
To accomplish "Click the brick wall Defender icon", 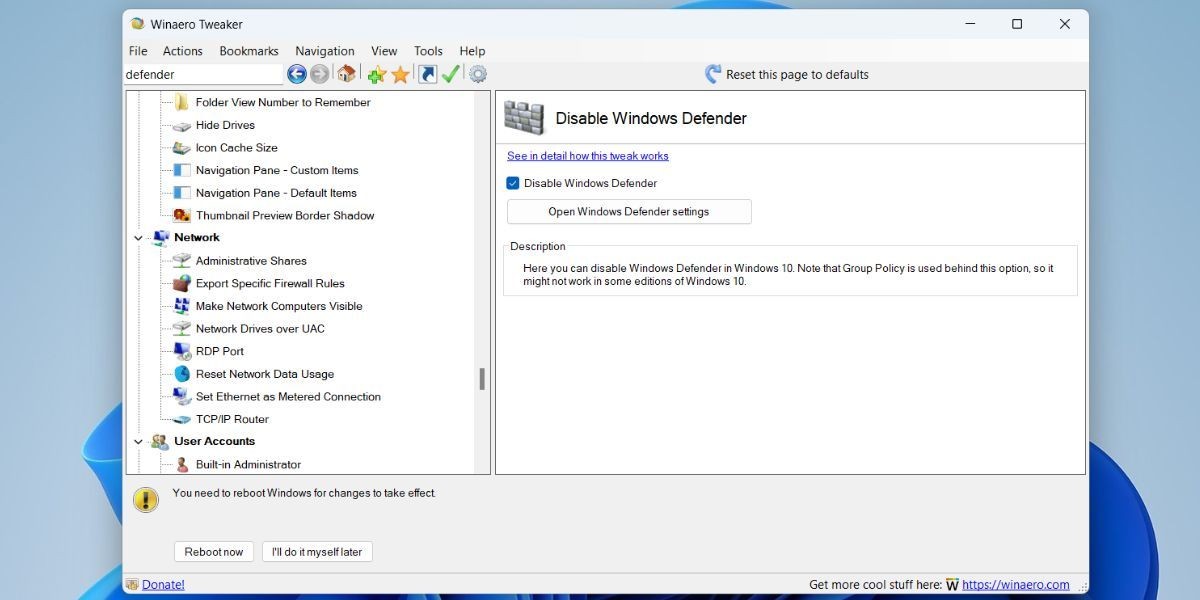I will [x=524, y=118].
